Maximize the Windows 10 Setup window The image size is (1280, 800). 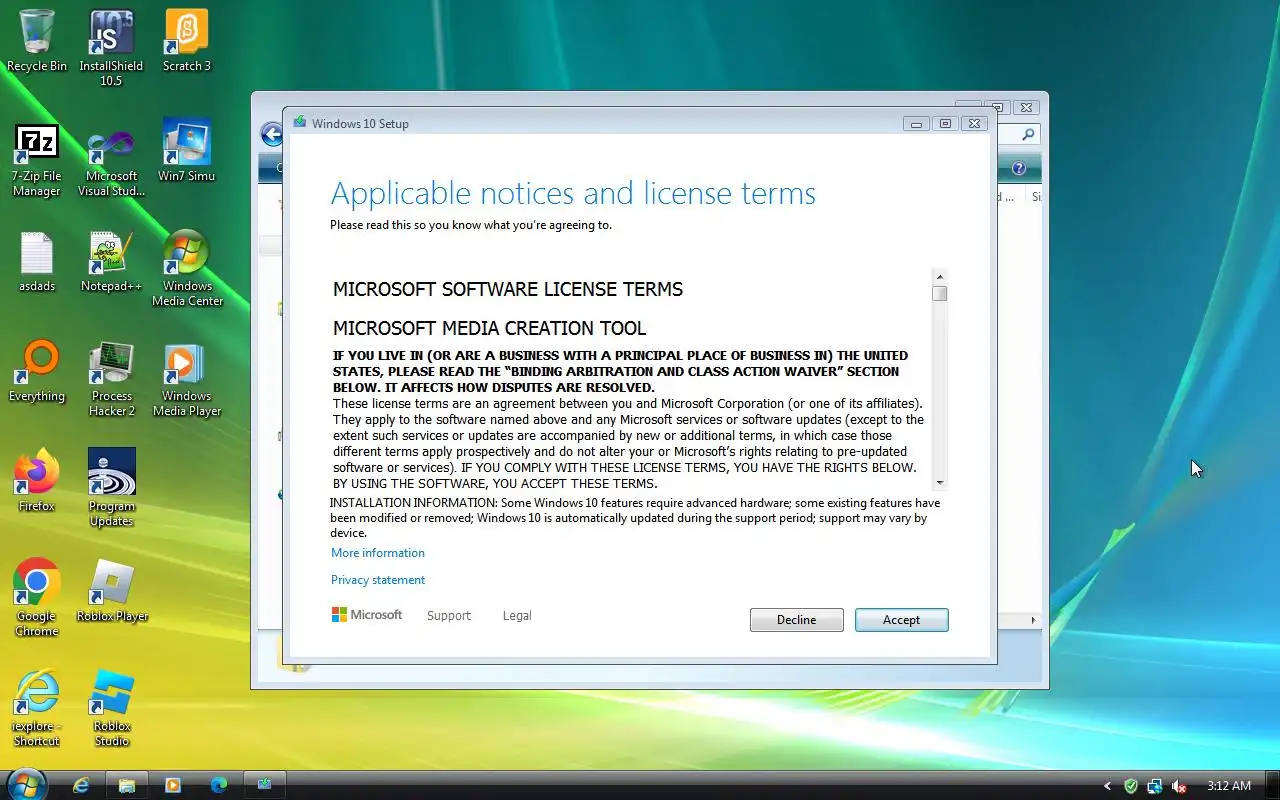click(945, 124)
